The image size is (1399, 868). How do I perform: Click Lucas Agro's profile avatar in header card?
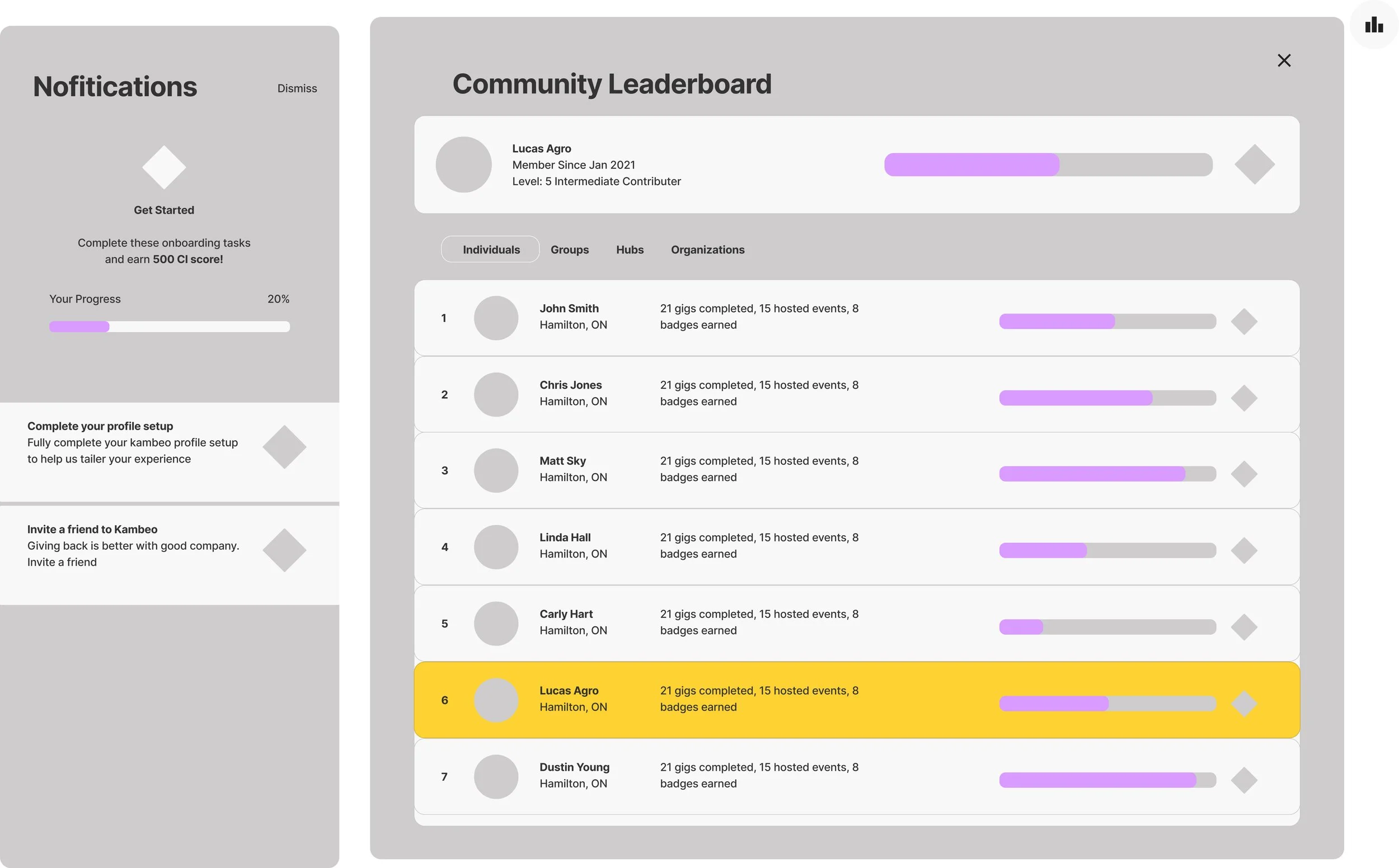pos(463,164)
